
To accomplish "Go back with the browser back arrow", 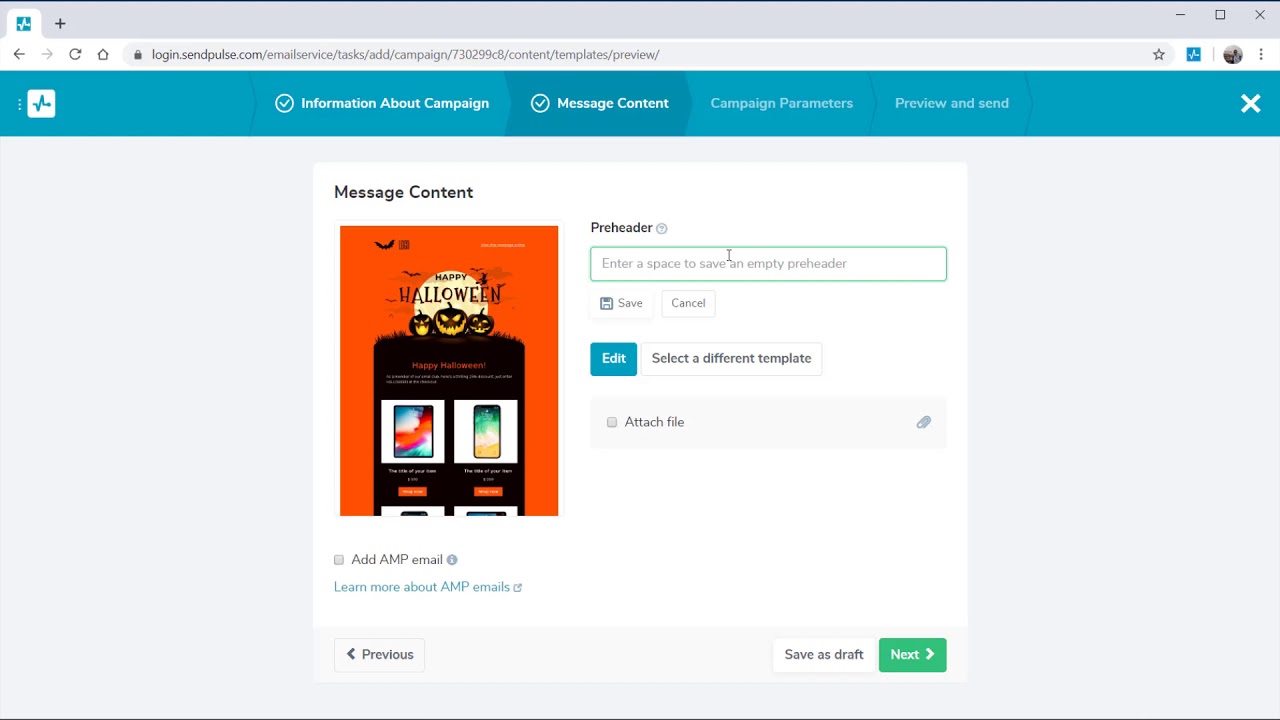I will [19, 54].
